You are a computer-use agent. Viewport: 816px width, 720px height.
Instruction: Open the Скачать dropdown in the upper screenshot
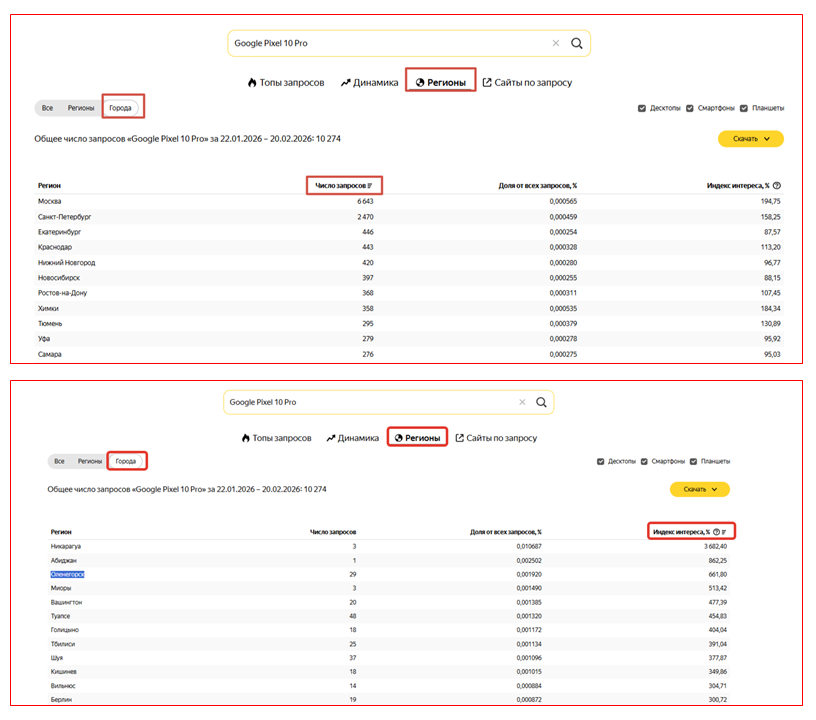coord(751,139)
